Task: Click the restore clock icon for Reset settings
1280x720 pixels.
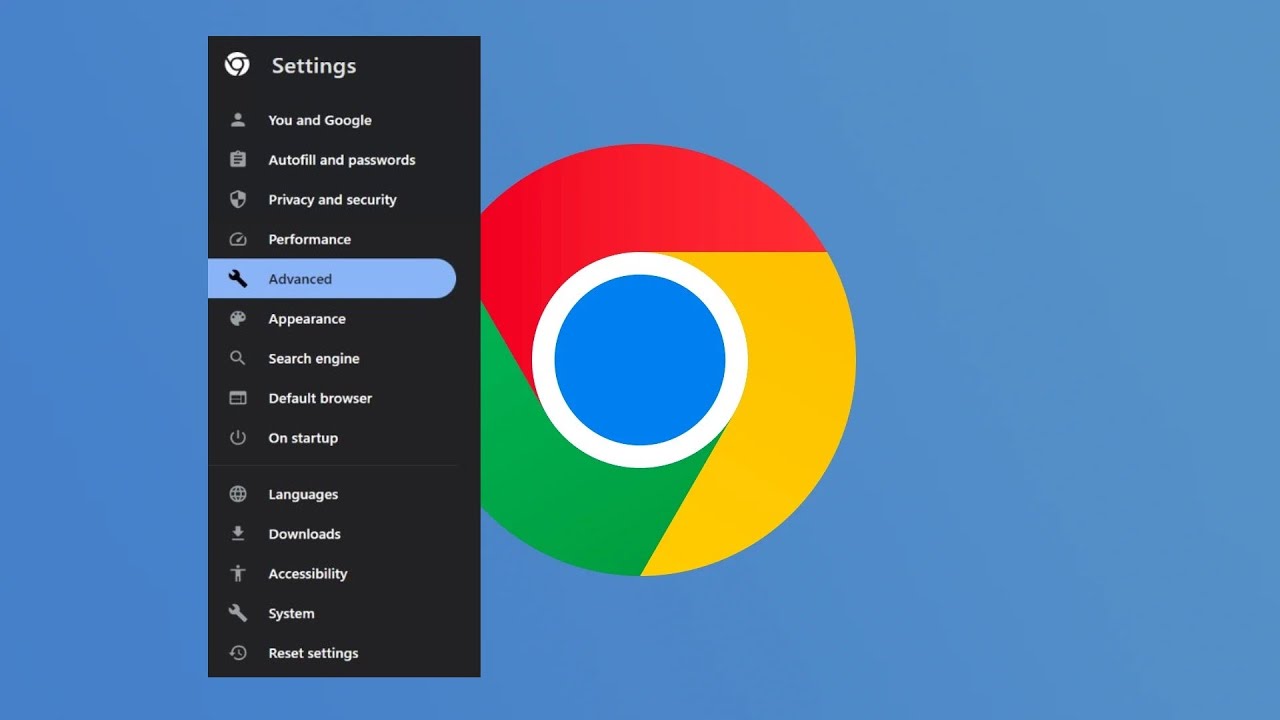Action: point(237,653)
